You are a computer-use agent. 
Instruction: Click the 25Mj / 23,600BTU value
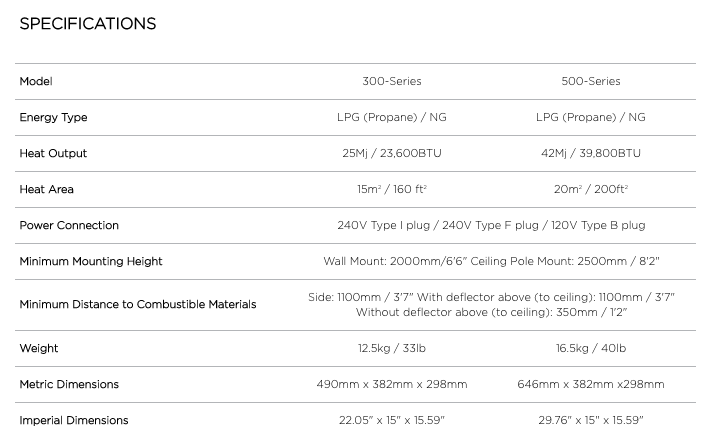(x=391, y=153)
